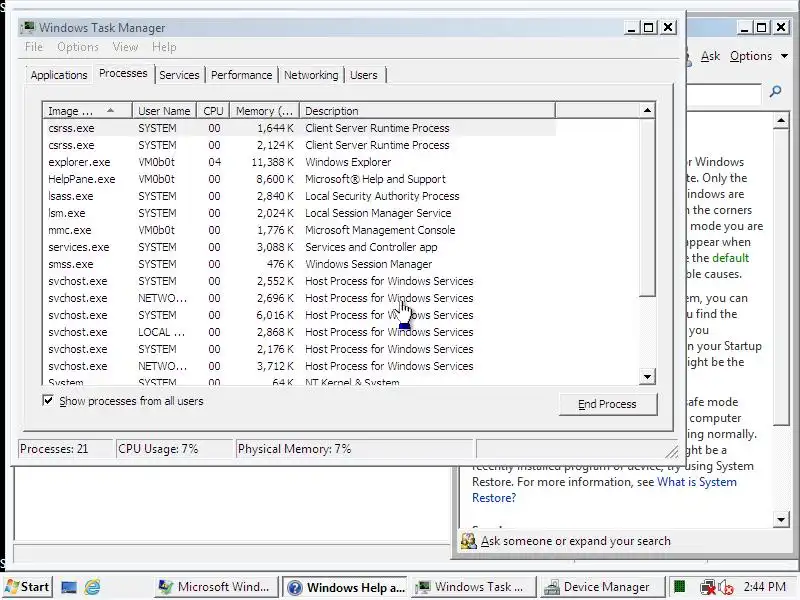Click search magnifier icon in Help window
The image size is (800, 600).
coord(776,91)
